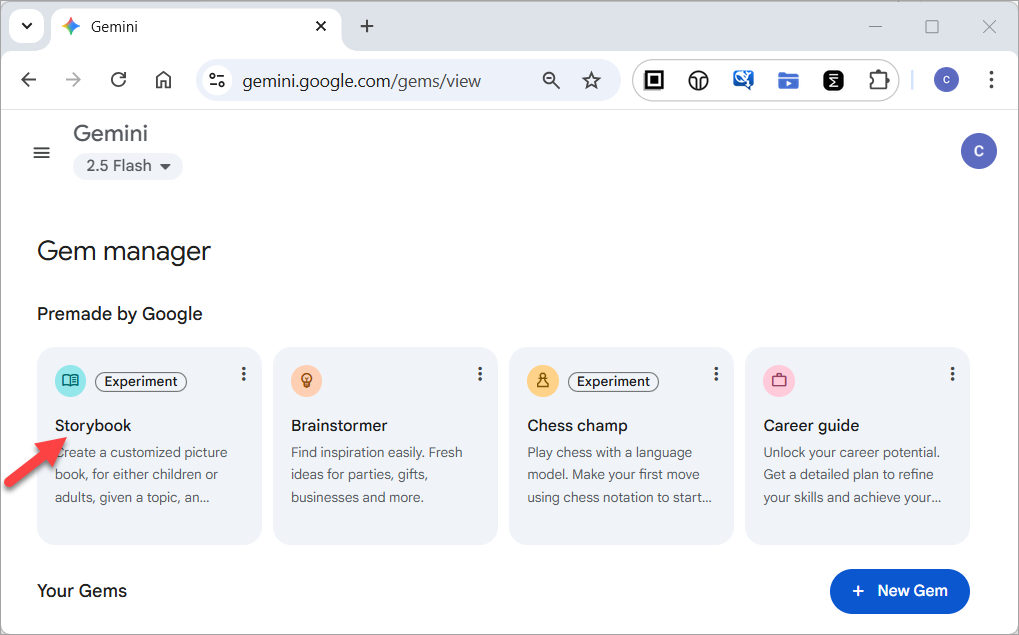This screenshot has width=1019, height=635.
Task: Open the Google account avatar on page
Action: pos(979,151)
